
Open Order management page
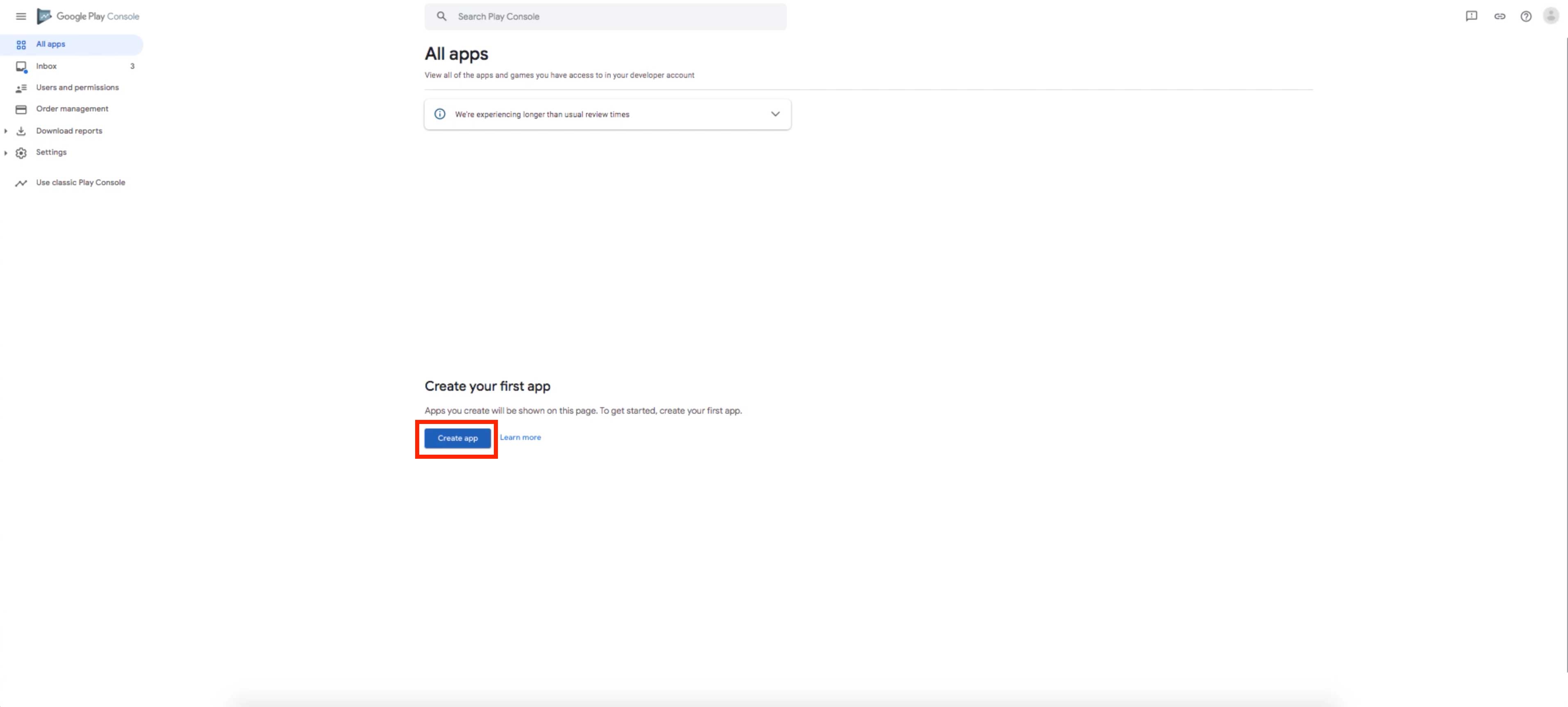pos(72,109)
